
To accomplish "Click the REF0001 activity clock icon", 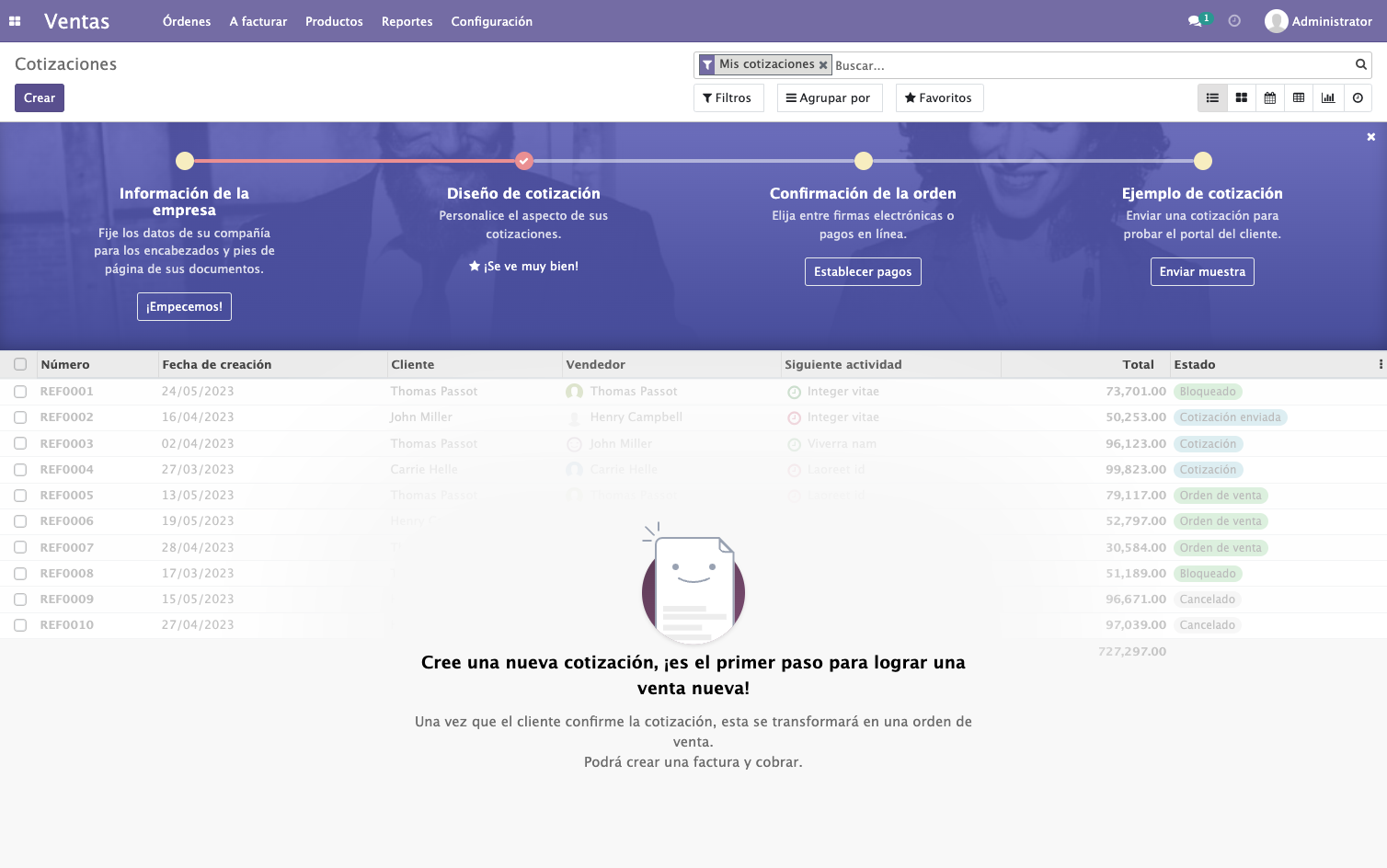I will pos(794,392).
